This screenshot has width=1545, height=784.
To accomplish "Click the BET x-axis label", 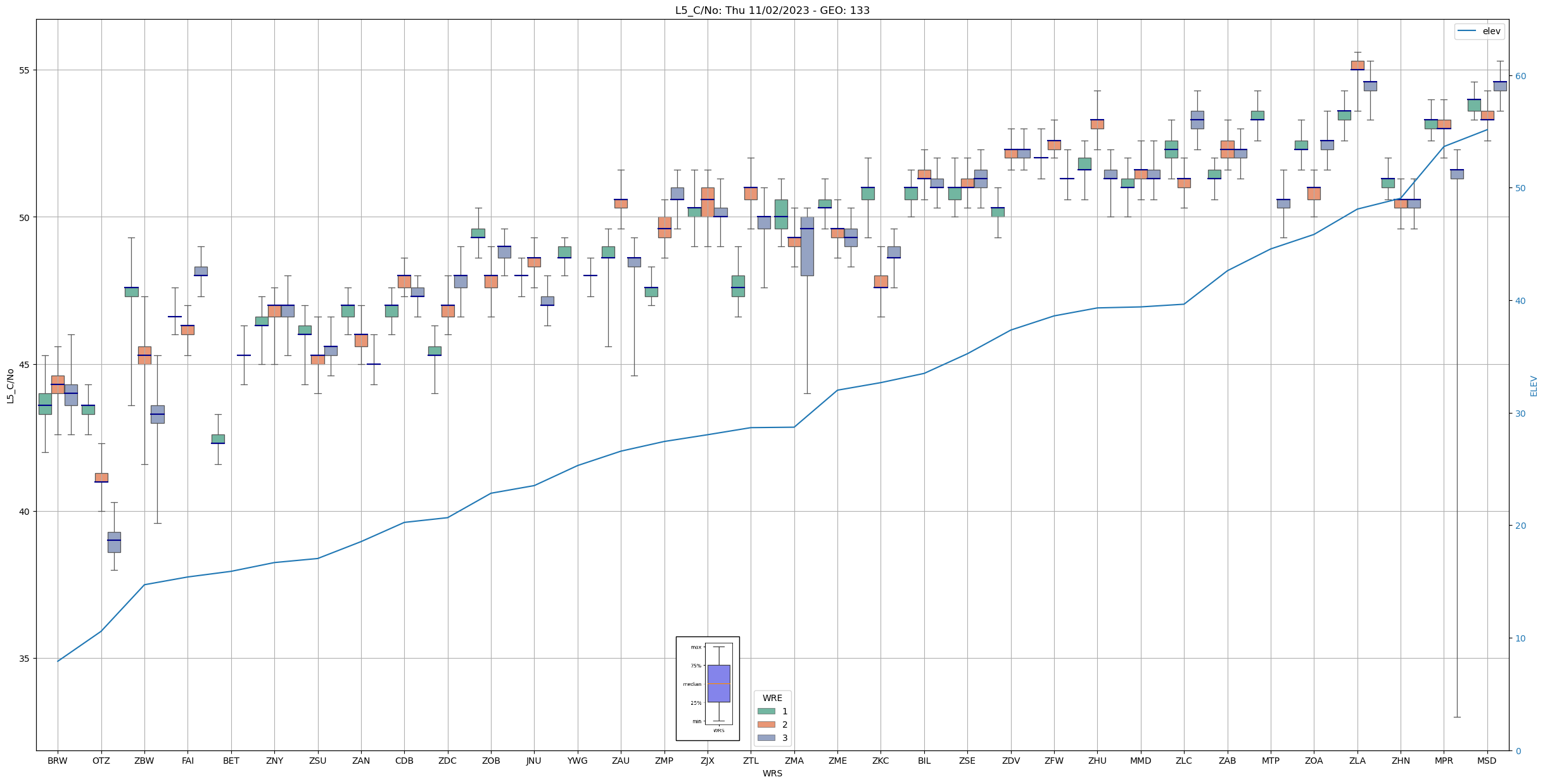I will click(x=231, y=761).
